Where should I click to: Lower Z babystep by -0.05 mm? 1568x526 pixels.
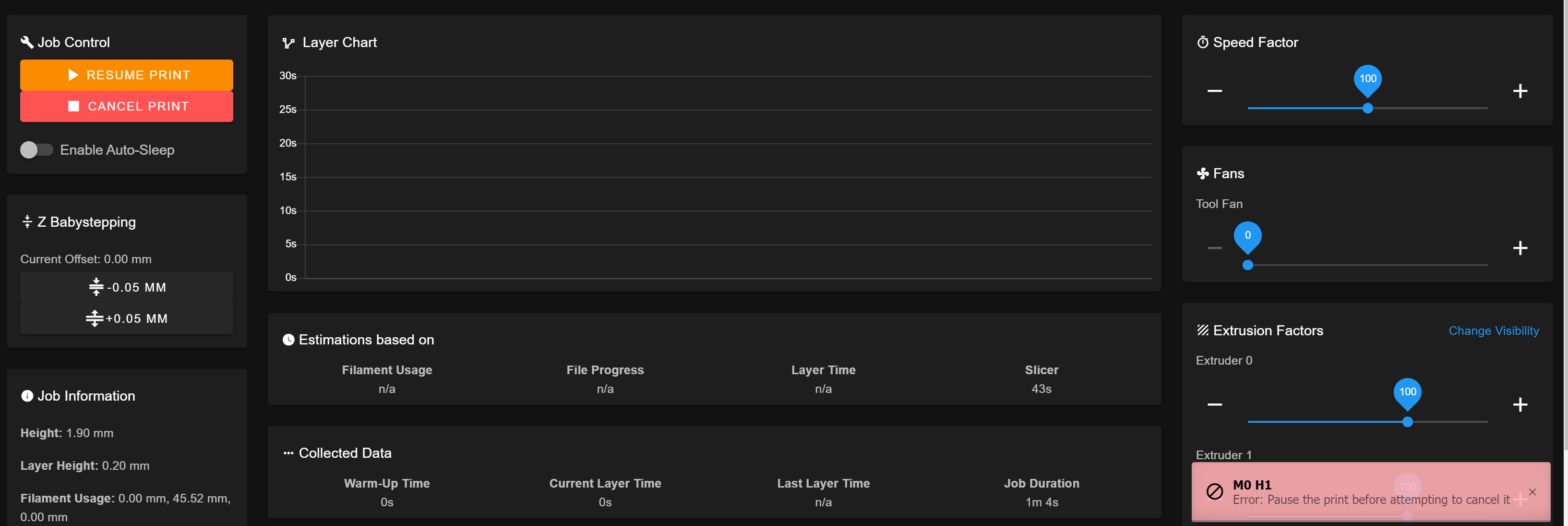click(x=127, y=288)
